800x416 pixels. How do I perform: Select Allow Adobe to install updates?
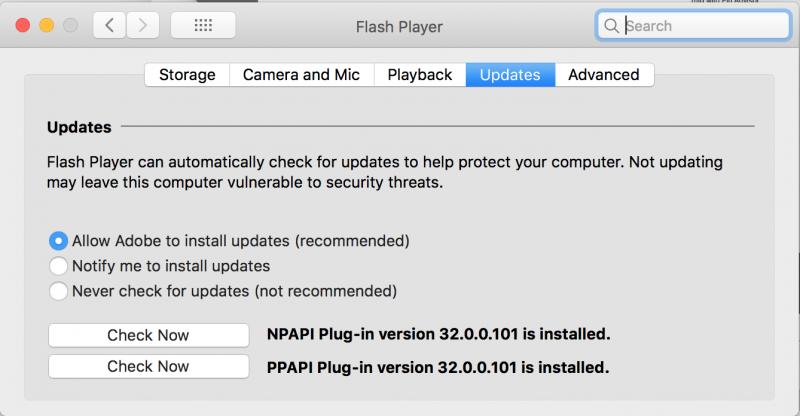pyautogui.click(x=59, y=241)
